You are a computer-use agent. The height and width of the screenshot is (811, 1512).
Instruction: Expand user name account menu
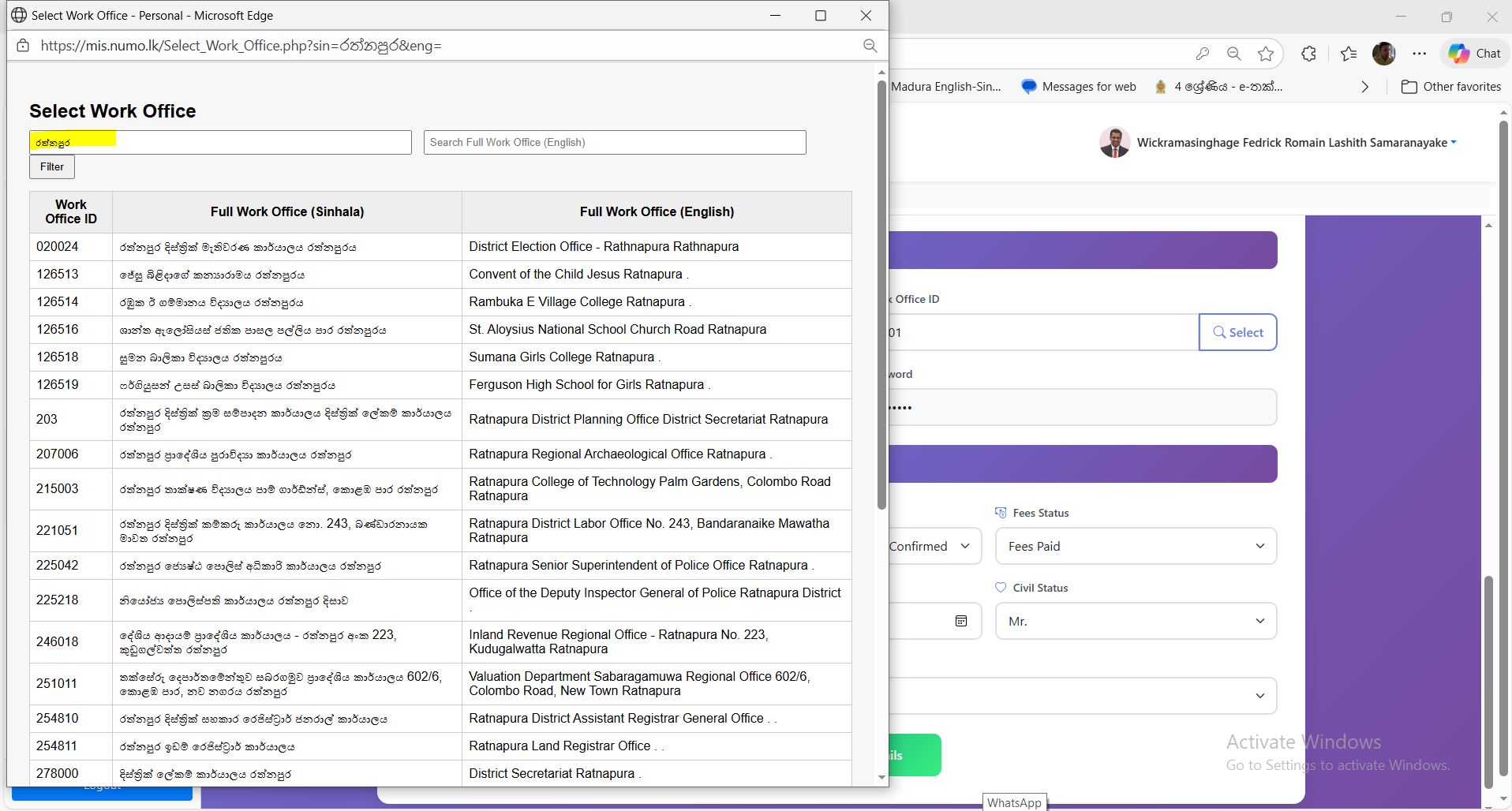pyautogui.click(x=1294, y=143)
